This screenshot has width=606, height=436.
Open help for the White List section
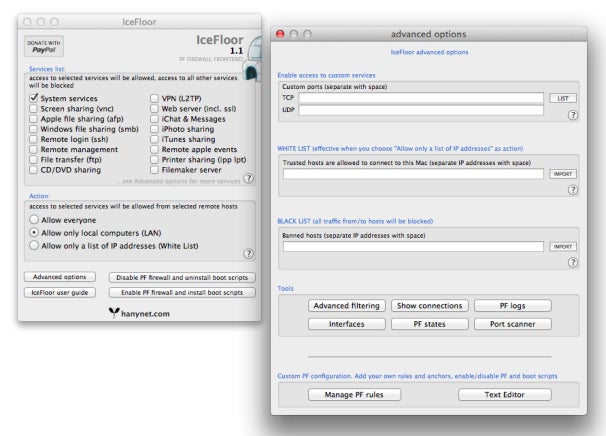tap(573, 190)
